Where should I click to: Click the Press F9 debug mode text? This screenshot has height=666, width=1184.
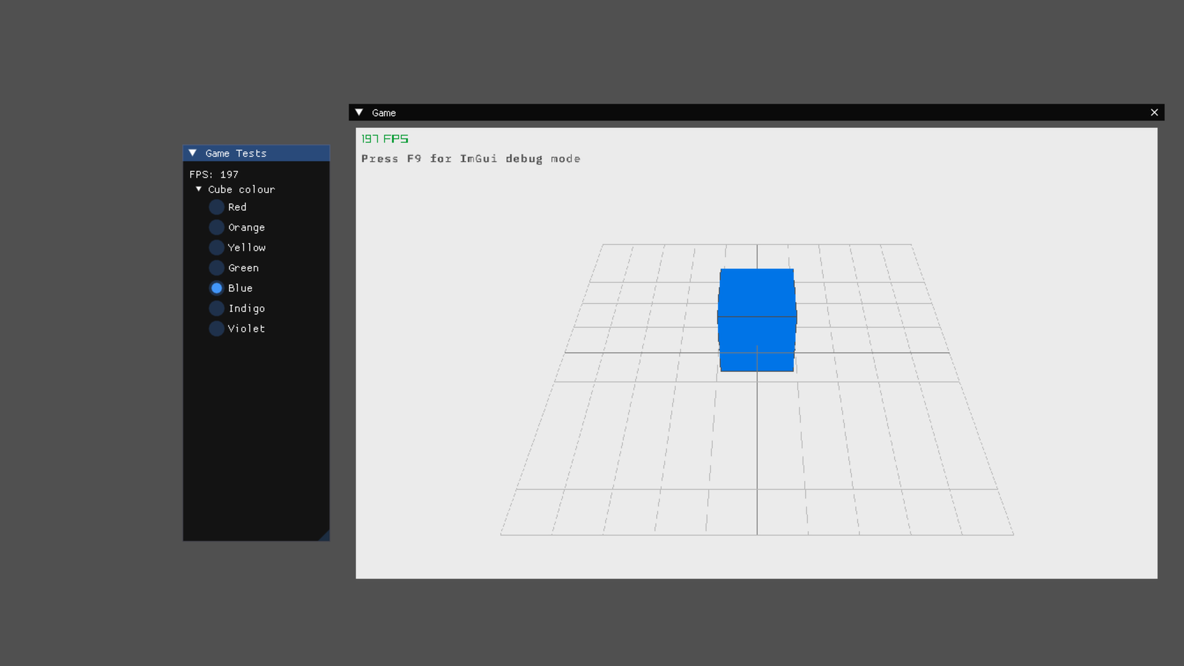(x=470, y=159)
